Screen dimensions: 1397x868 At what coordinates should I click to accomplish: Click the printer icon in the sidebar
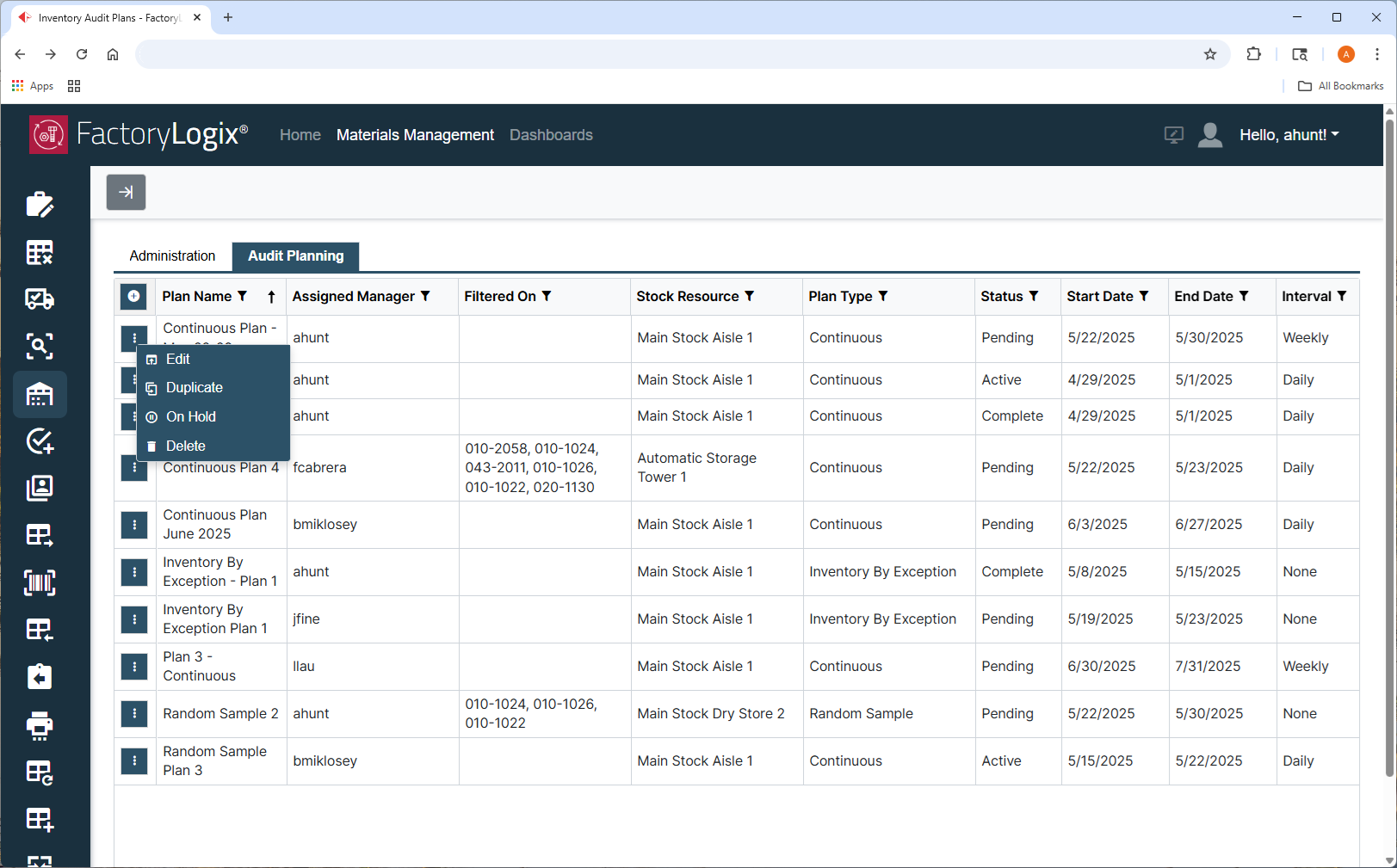pyautogui.click(x=40, y=725)
